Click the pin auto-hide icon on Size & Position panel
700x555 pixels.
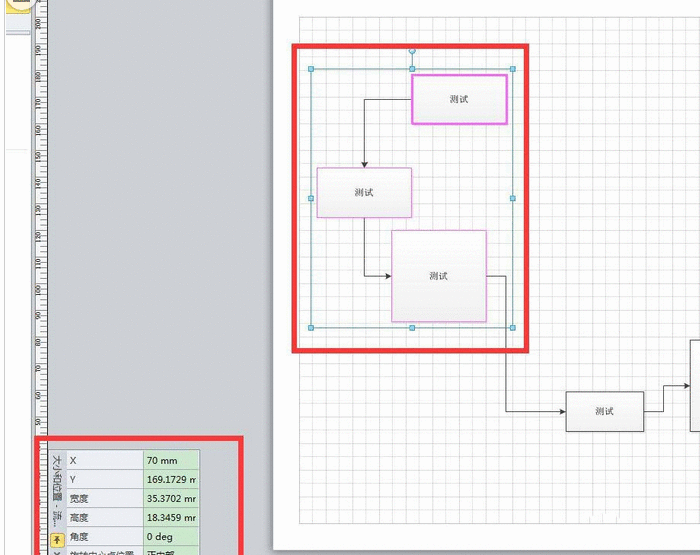(x=57, y=539)
